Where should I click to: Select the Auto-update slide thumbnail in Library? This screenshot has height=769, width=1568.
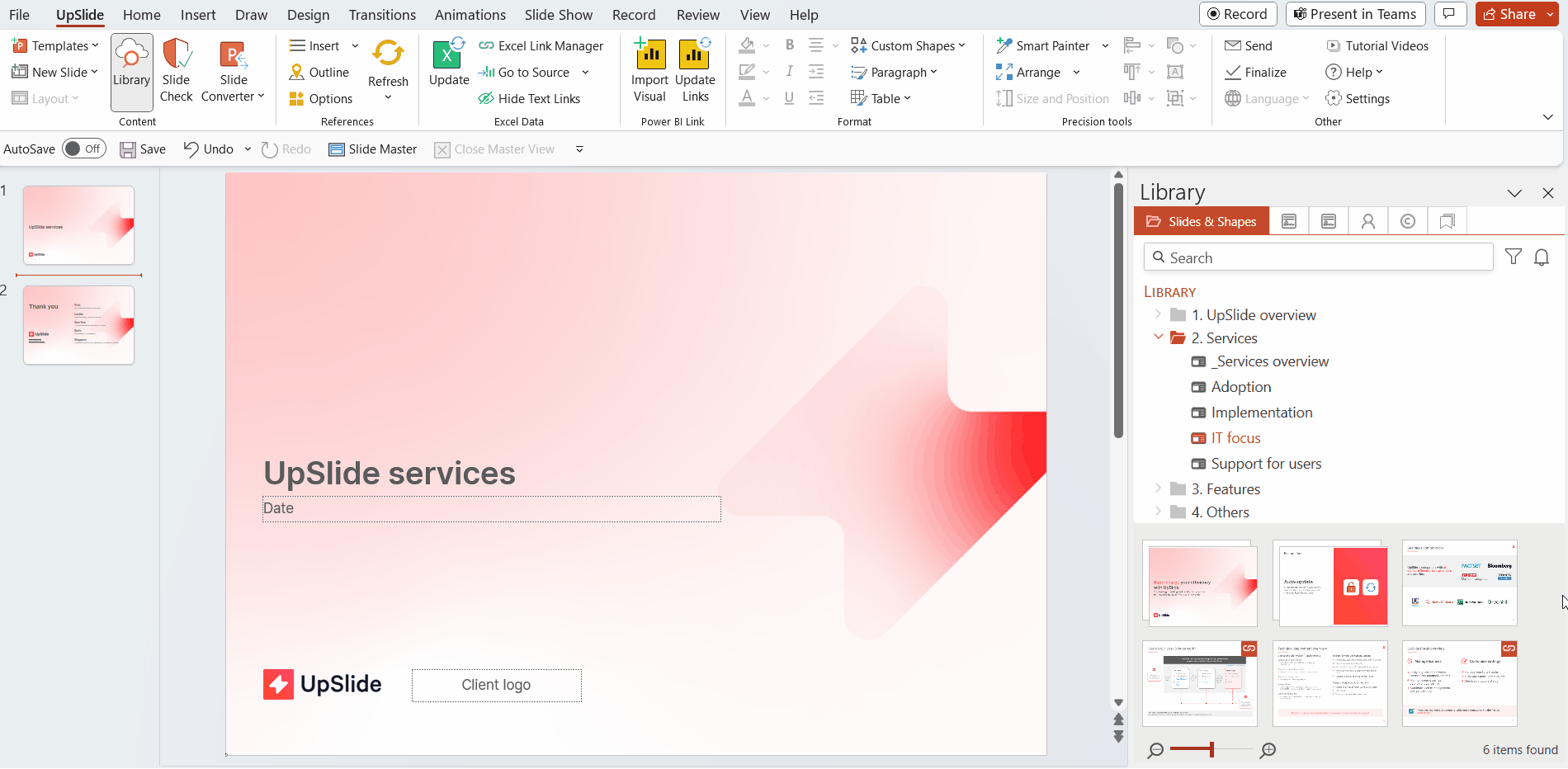point(1329,583)
